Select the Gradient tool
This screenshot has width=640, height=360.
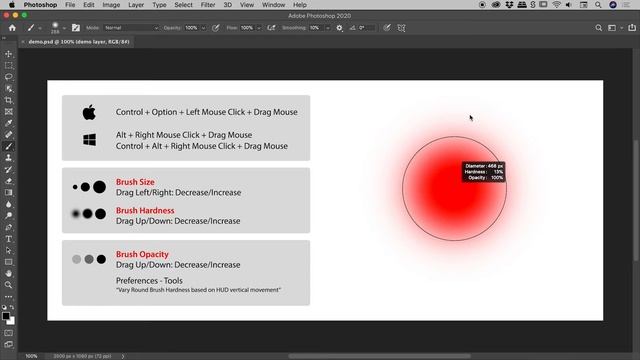(x=9, y=192)
